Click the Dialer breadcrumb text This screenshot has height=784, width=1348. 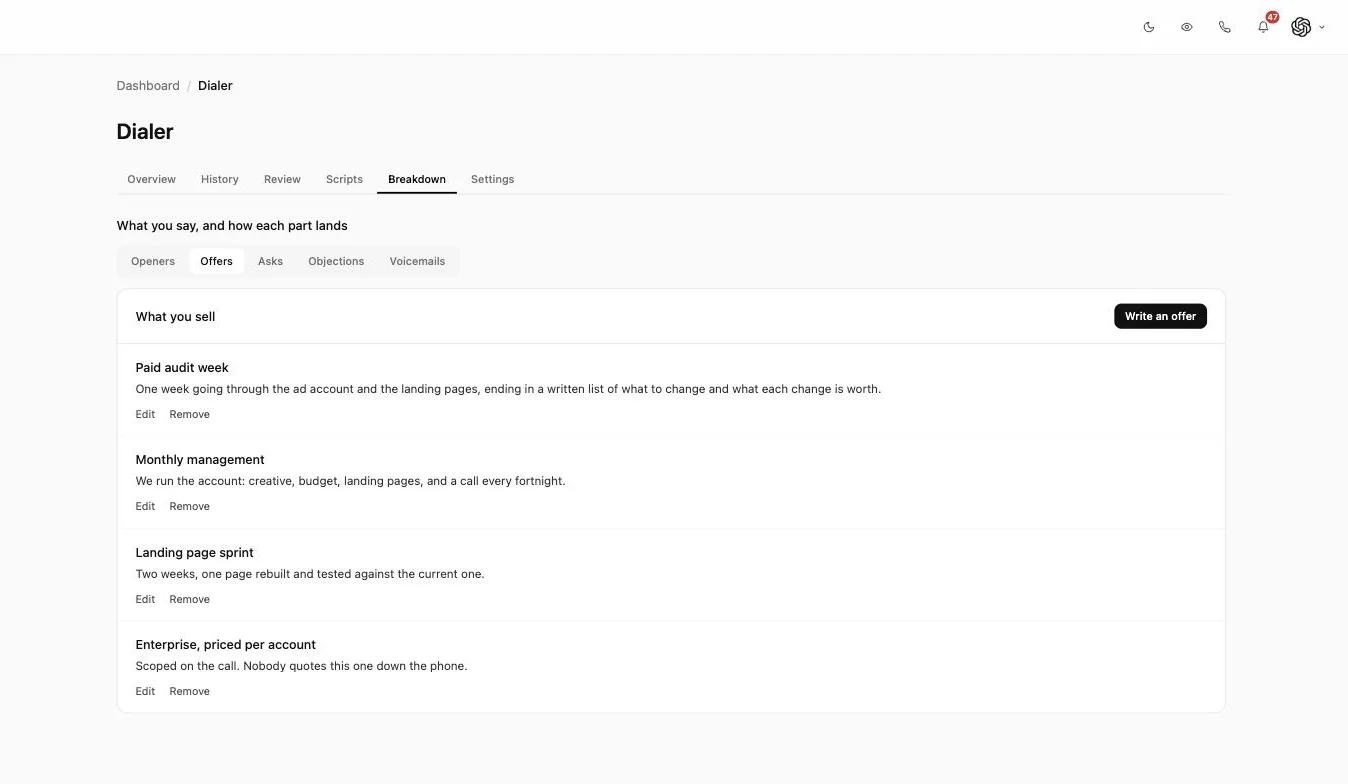[215, 86]
